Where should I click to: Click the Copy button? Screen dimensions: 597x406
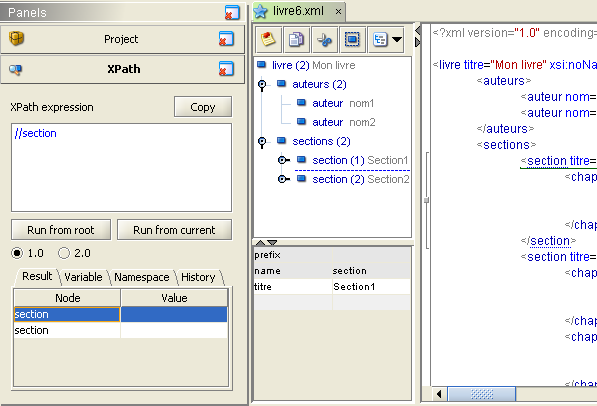pyautogui.click(x=203, y=107)
